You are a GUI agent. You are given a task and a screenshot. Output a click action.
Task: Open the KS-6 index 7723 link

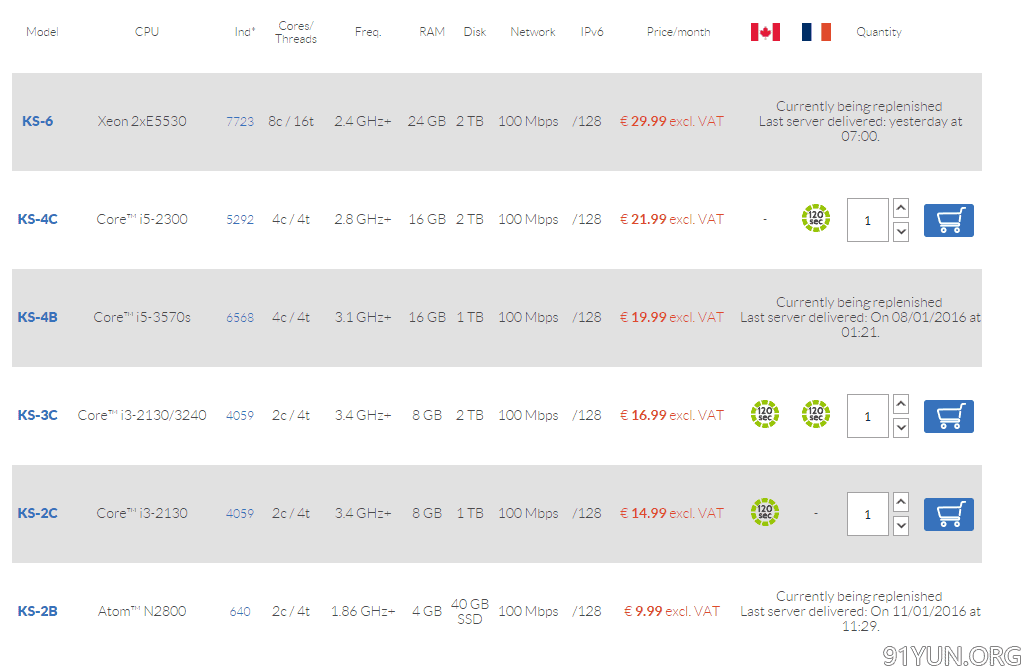click(x=240, y=122)
